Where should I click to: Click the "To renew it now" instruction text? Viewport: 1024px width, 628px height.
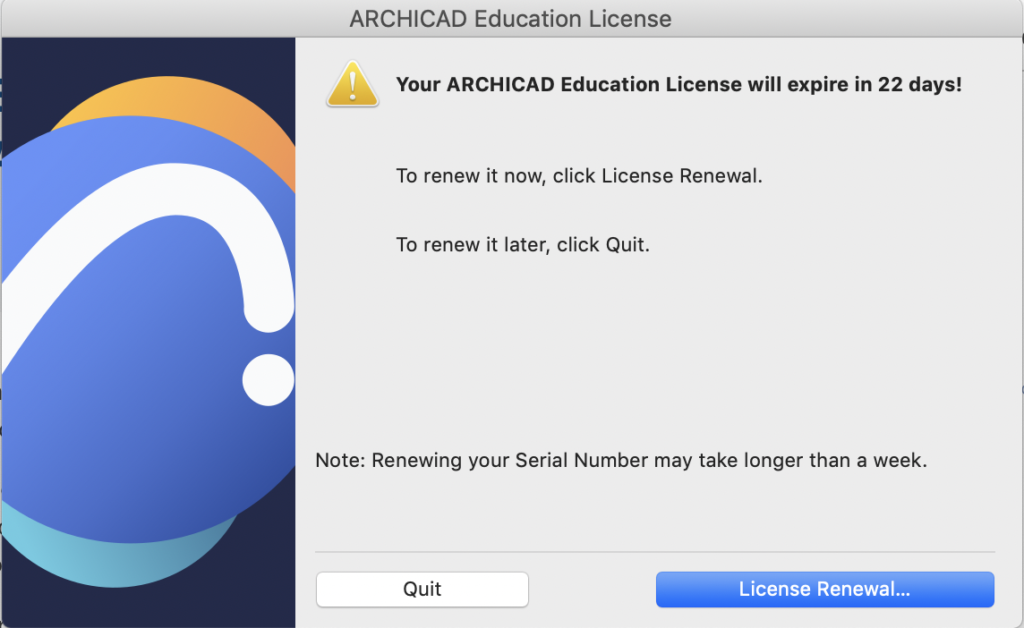(579, 176)
